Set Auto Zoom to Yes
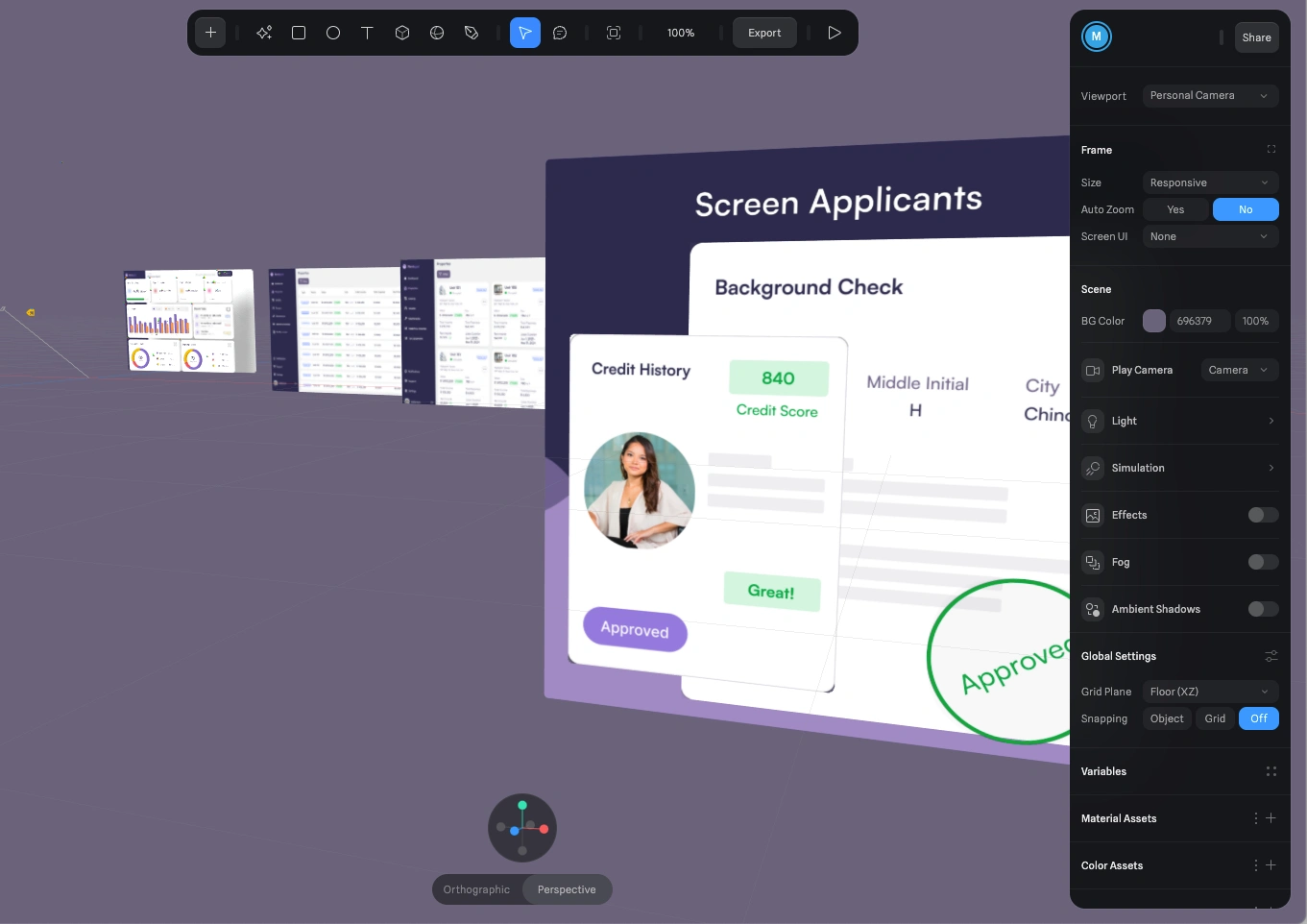This screenshot has width=1307, height=924. [x=1175, y=209]
